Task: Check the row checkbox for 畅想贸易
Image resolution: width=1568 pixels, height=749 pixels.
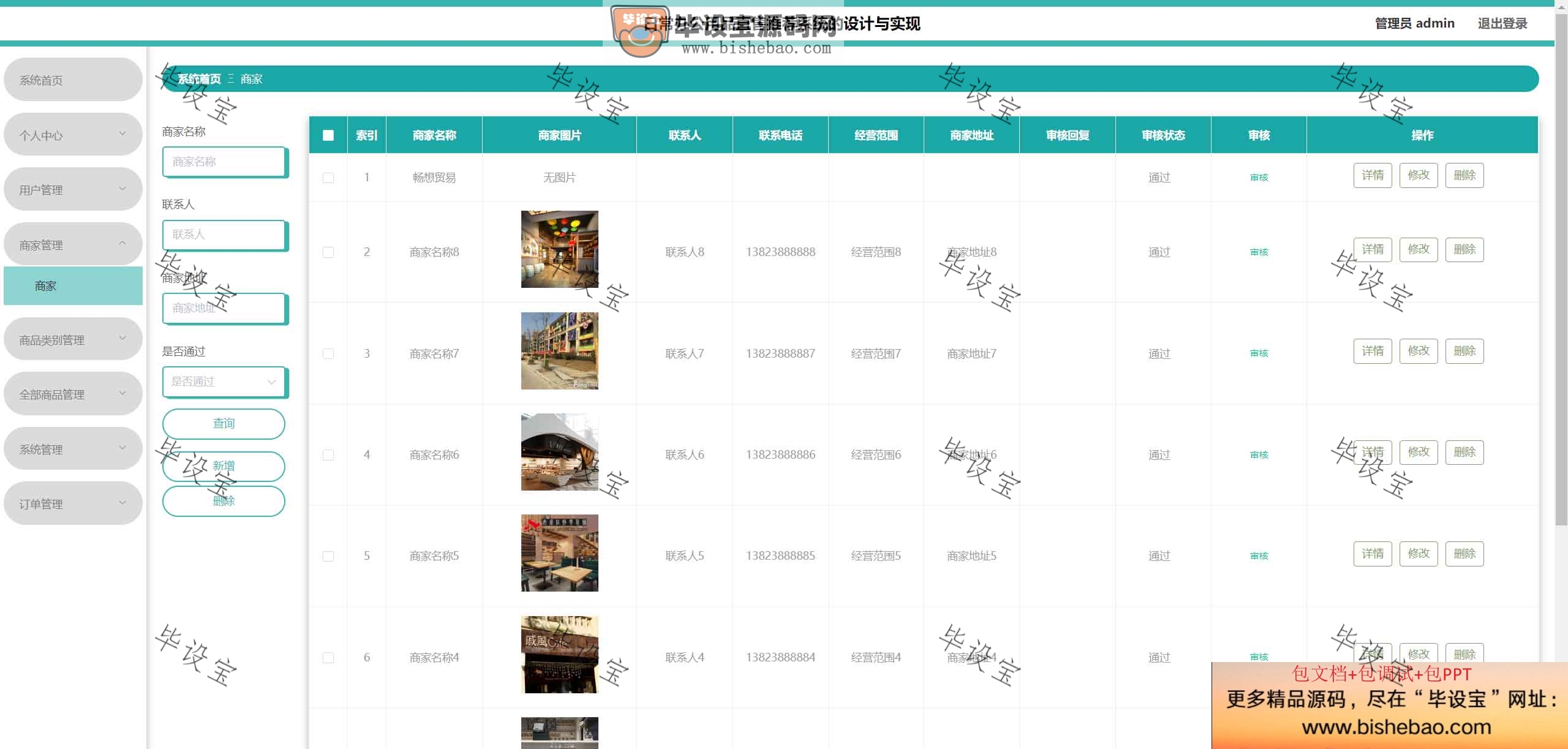Action: click(x=328, y=178)
